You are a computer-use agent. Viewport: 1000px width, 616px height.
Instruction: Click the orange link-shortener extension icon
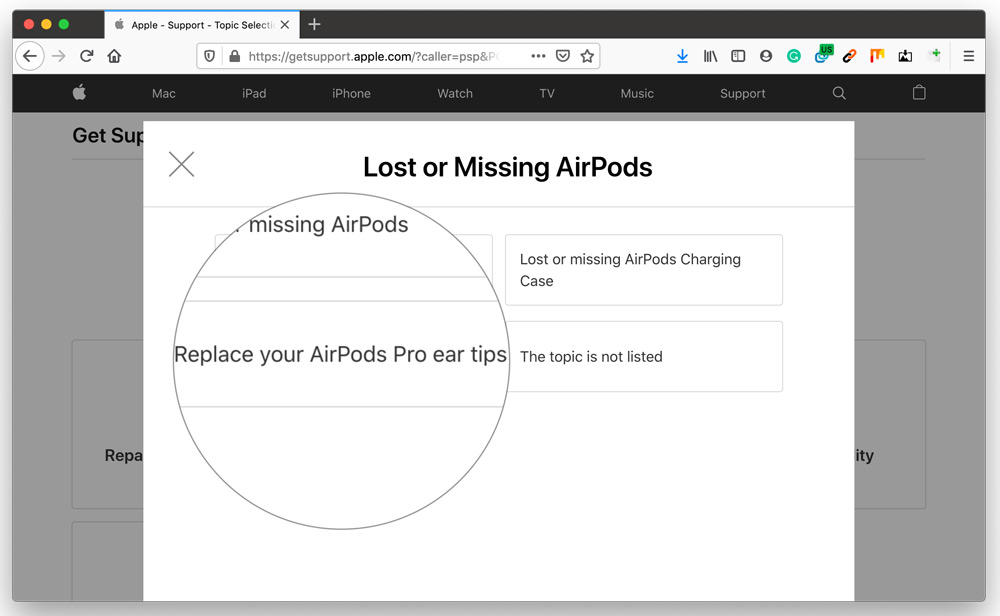point(849,56)
